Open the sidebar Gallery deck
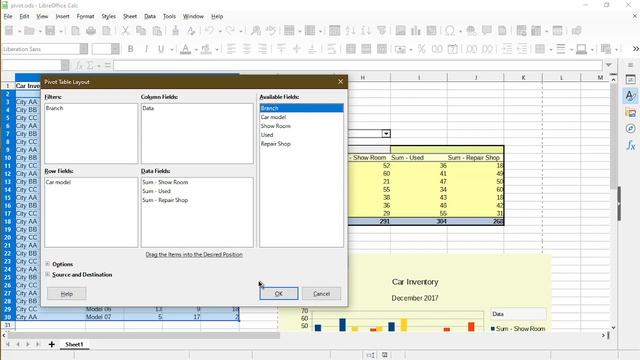Viewport: 640px width, 360px height. coord(631,112)
